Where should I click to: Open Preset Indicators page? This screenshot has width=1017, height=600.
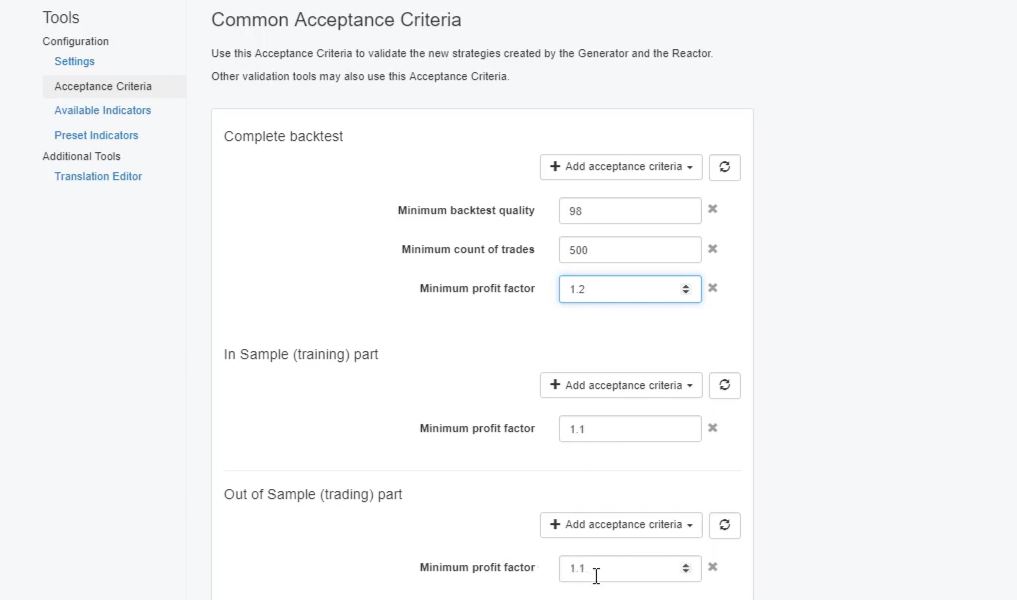click(96, 136)
